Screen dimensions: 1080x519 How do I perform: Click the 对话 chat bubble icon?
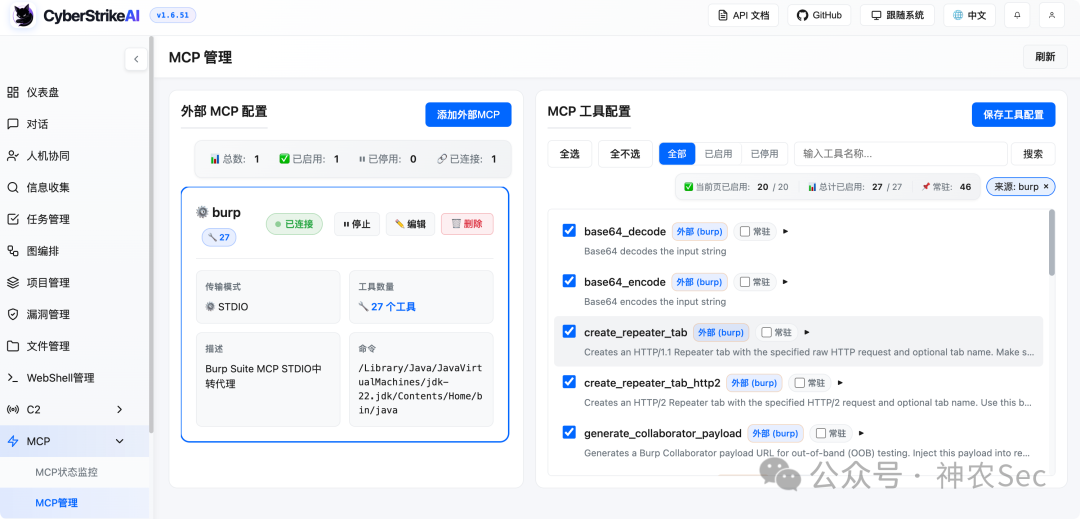point(12,124)
